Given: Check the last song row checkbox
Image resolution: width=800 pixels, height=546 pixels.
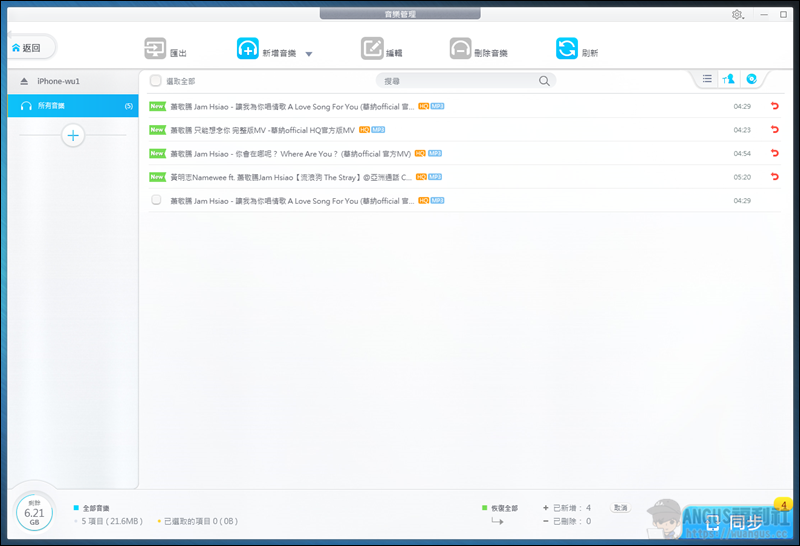Looking at the screenshot, I should [x=156, y=201].
